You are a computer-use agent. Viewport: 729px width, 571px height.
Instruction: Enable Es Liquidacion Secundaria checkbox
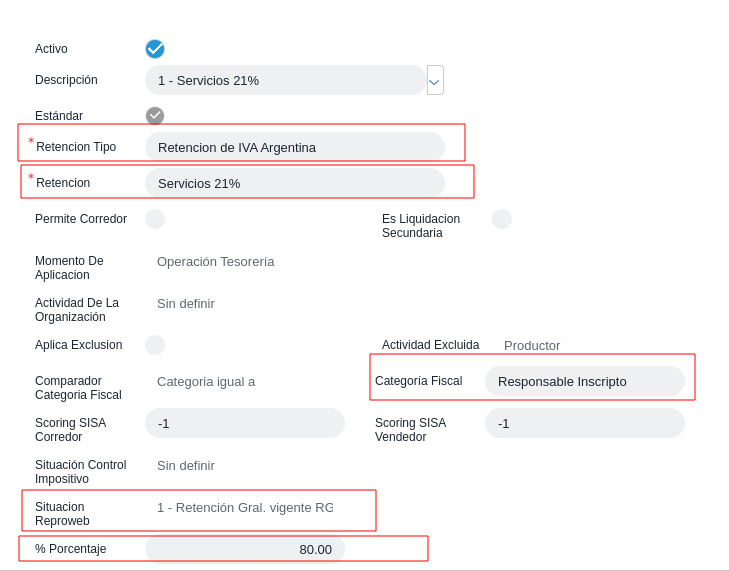coord(502,219)
